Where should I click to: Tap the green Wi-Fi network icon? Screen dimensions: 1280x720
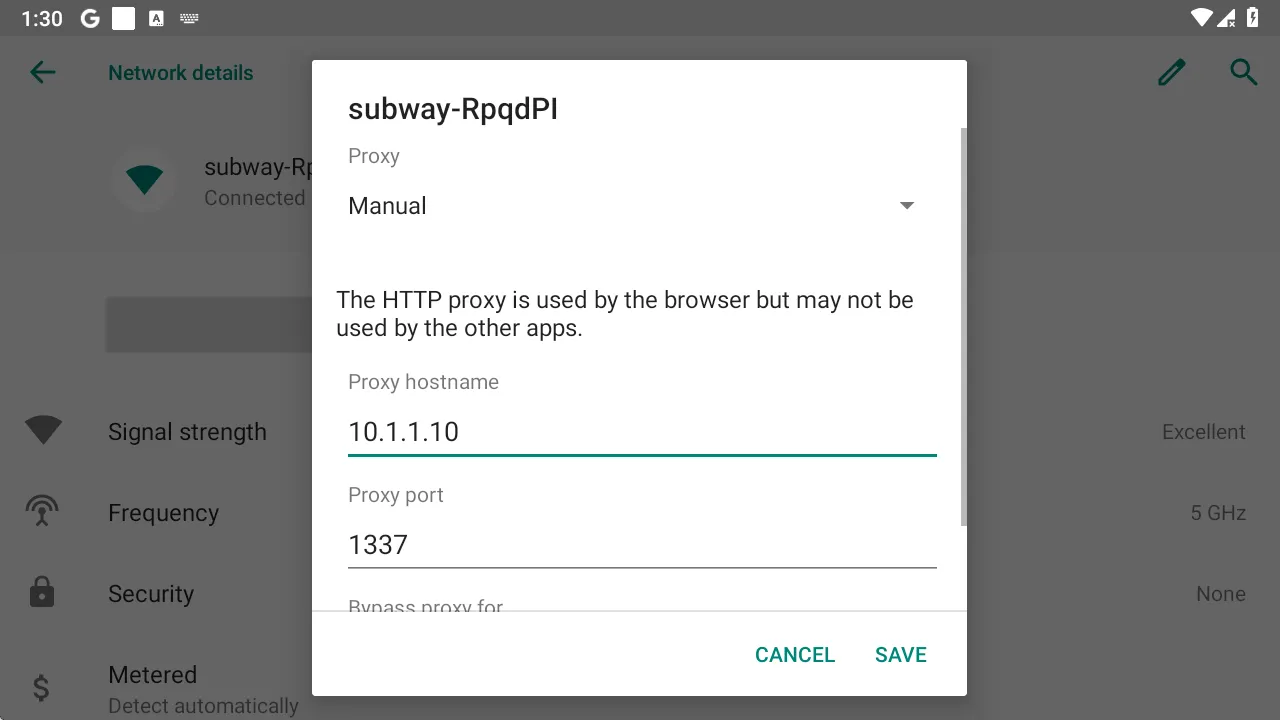(x=144, y=180)
